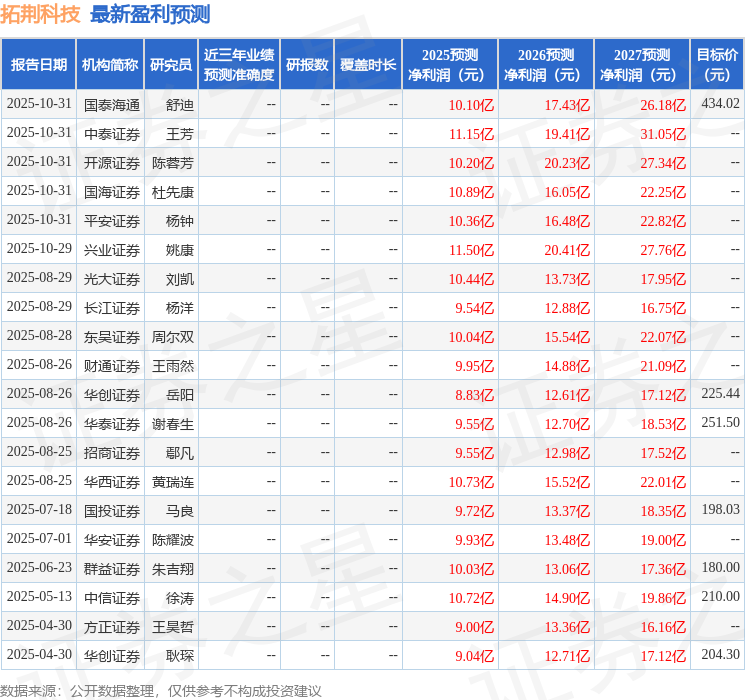Click researcher name 姚康
The width and height of the screenshot is (745, 700).
pos(180,250)
